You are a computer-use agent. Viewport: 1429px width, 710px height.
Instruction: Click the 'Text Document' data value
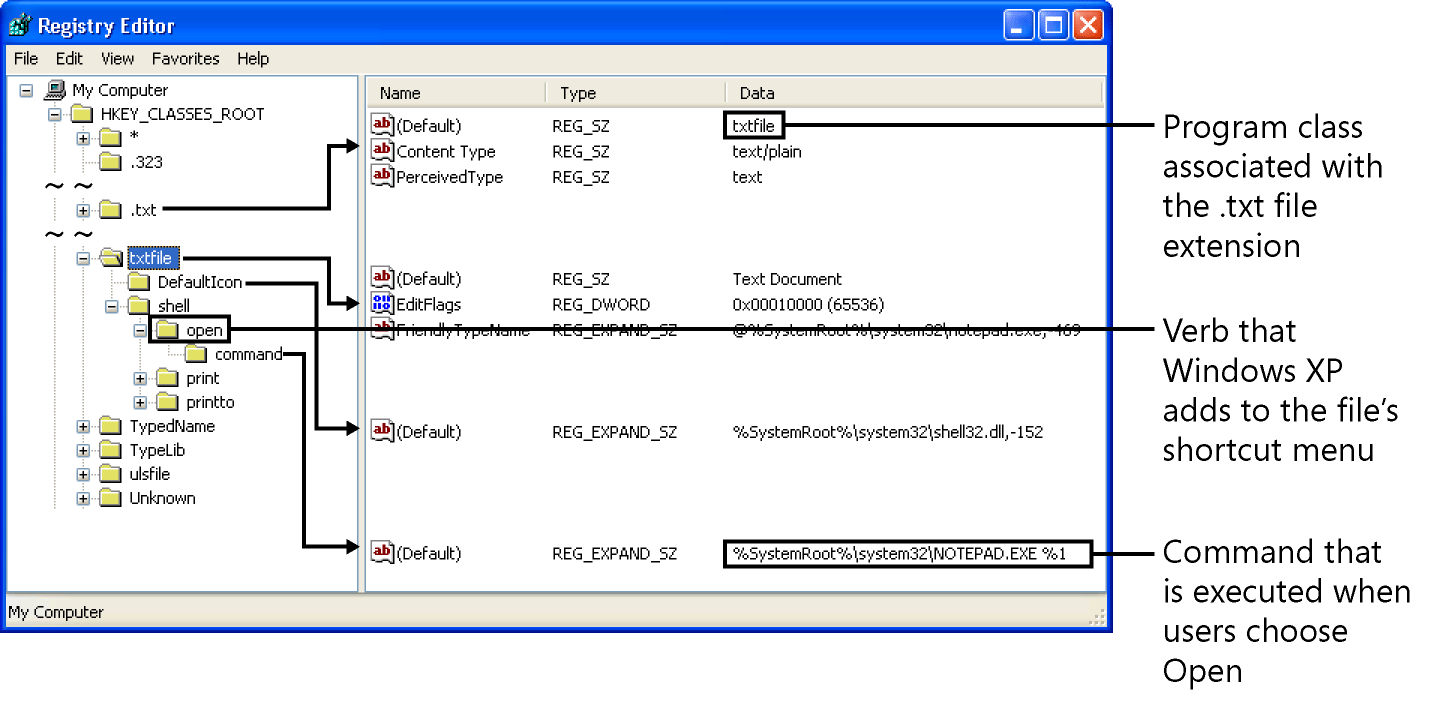[x=787, y=279]
